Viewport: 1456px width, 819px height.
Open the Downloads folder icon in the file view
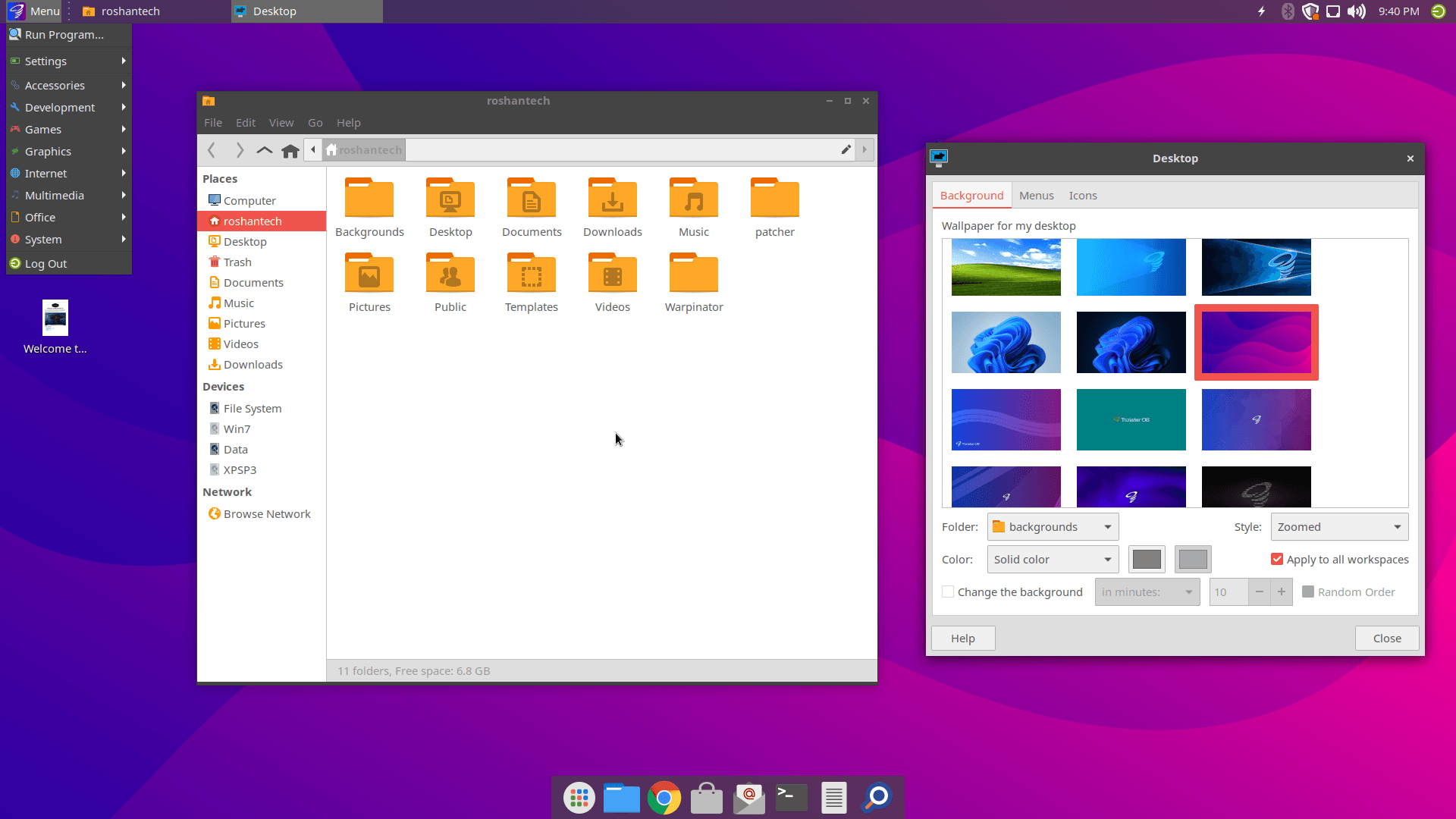click(x=613, y=199)
